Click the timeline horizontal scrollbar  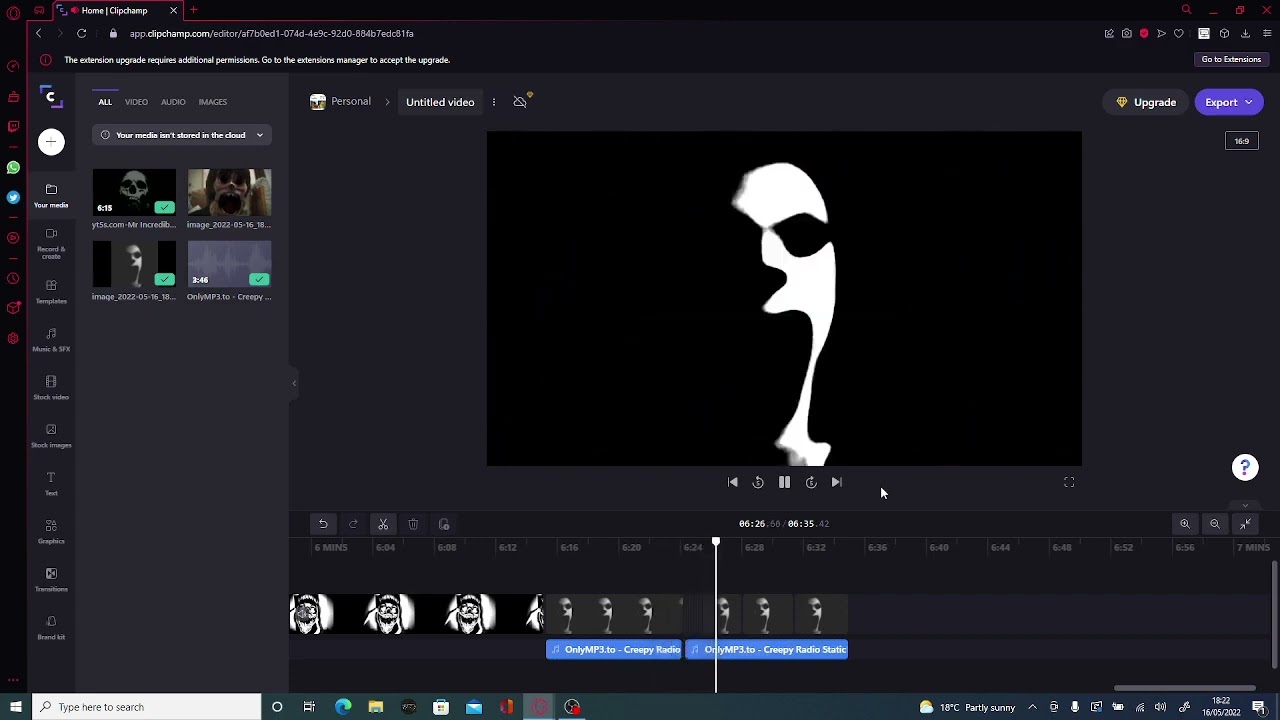pos(1184,688)
